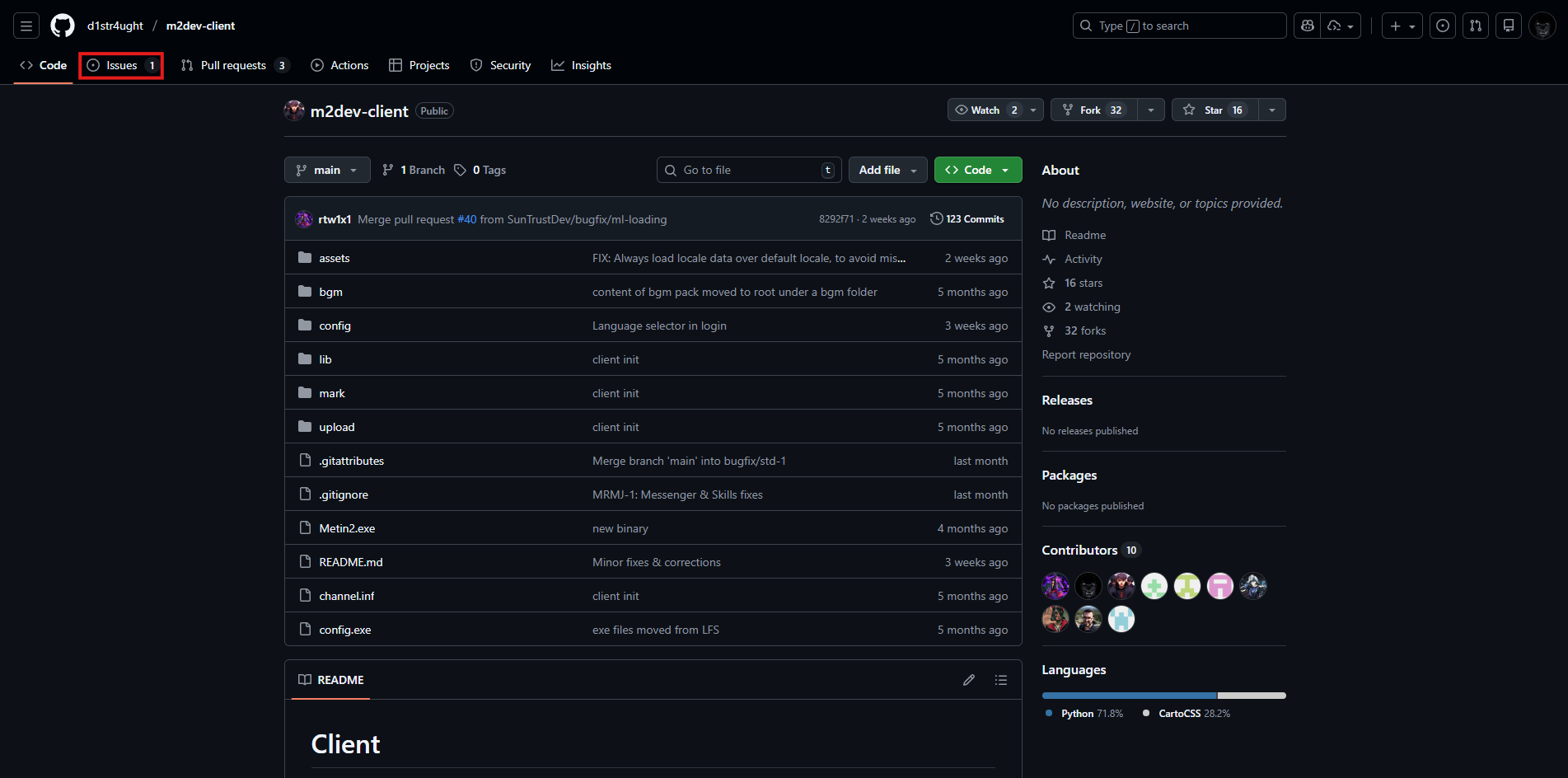Click the Python language bar segment
Image resolution: width=1568 pixels, height=778 pixels.
[1129, 696]
